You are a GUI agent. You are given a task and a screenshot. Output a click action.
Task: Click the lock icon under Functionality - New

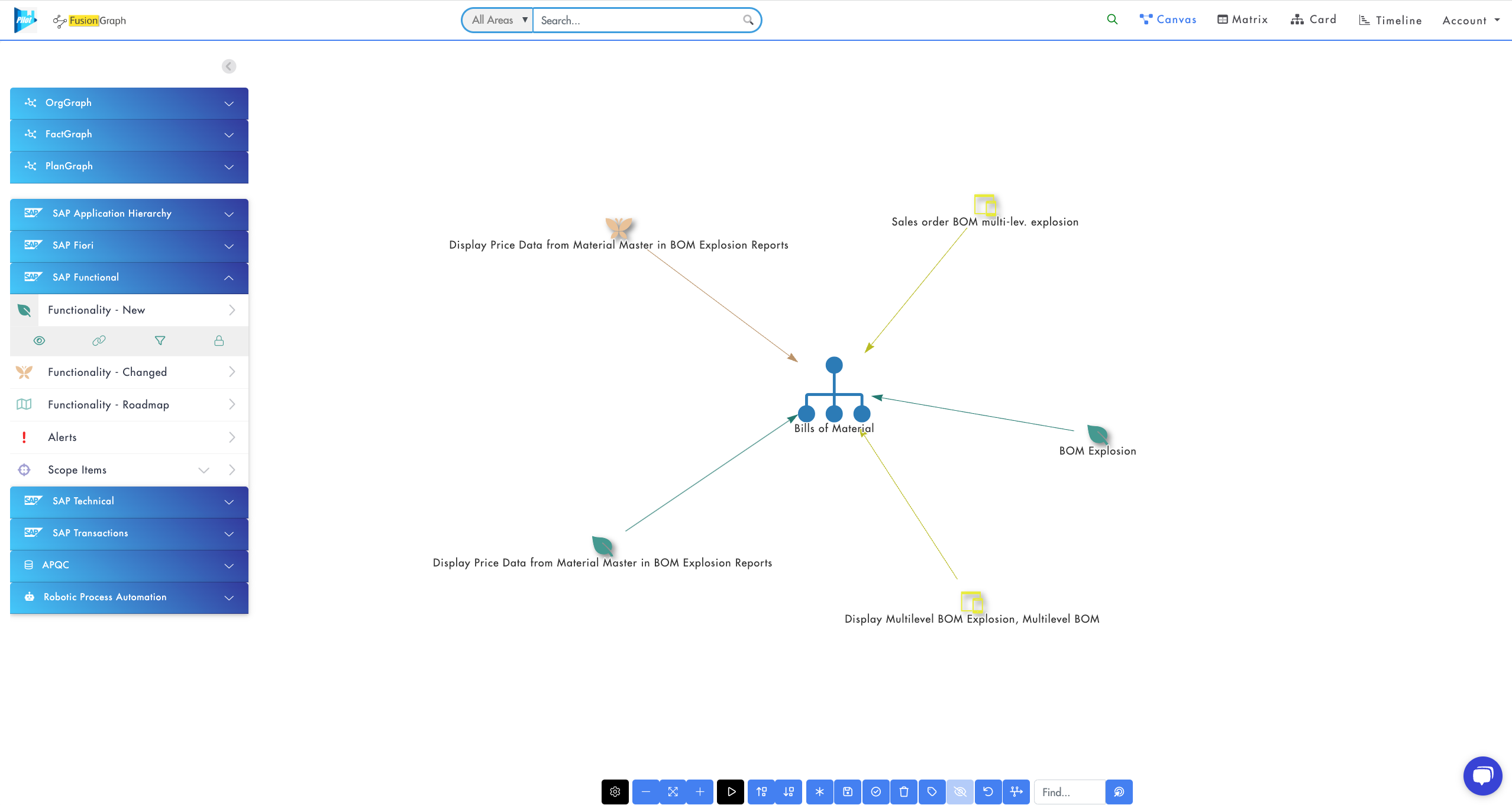point(219,340)
